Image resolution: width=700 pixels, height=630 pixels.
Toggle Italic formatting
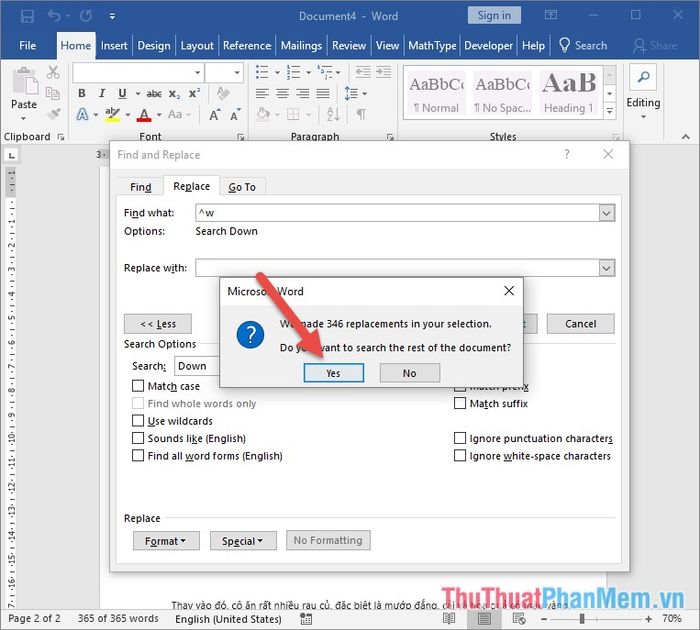(102, 93)
